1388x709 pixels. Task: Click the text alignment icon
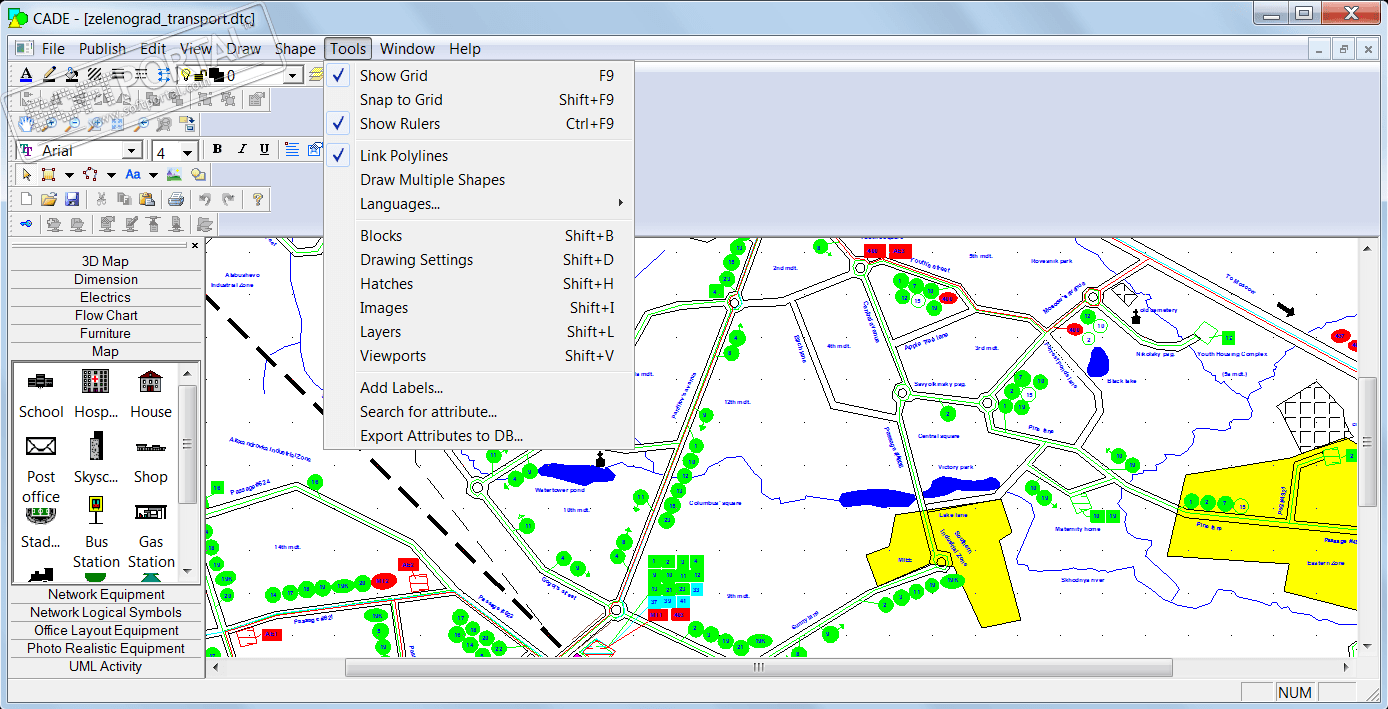point(291,149)
